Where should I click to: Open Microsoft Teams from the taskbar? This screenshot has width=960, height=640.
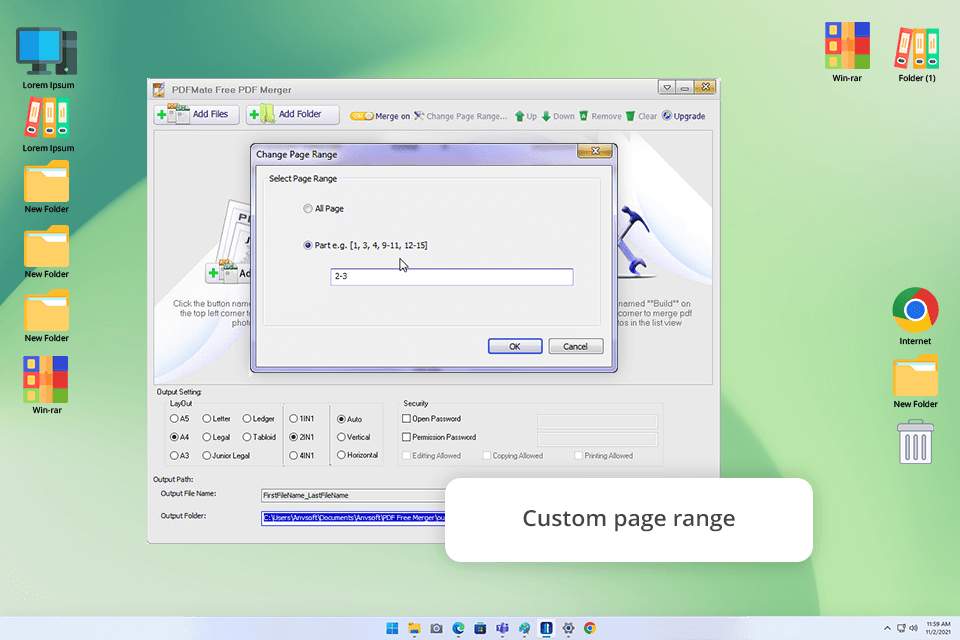[503, 628]
